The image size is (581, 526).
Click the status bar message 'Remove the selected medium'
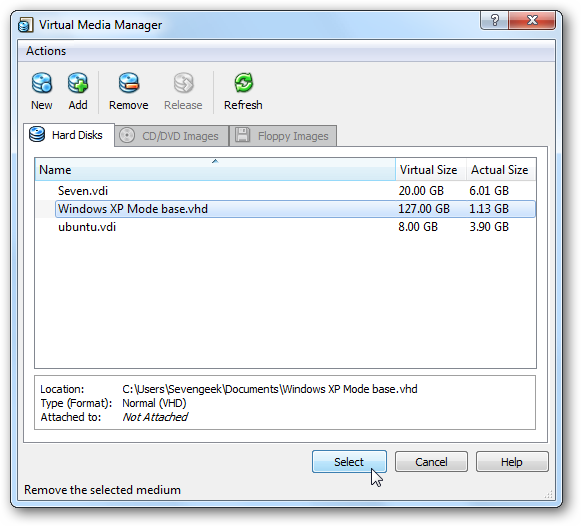click(102, 490)
